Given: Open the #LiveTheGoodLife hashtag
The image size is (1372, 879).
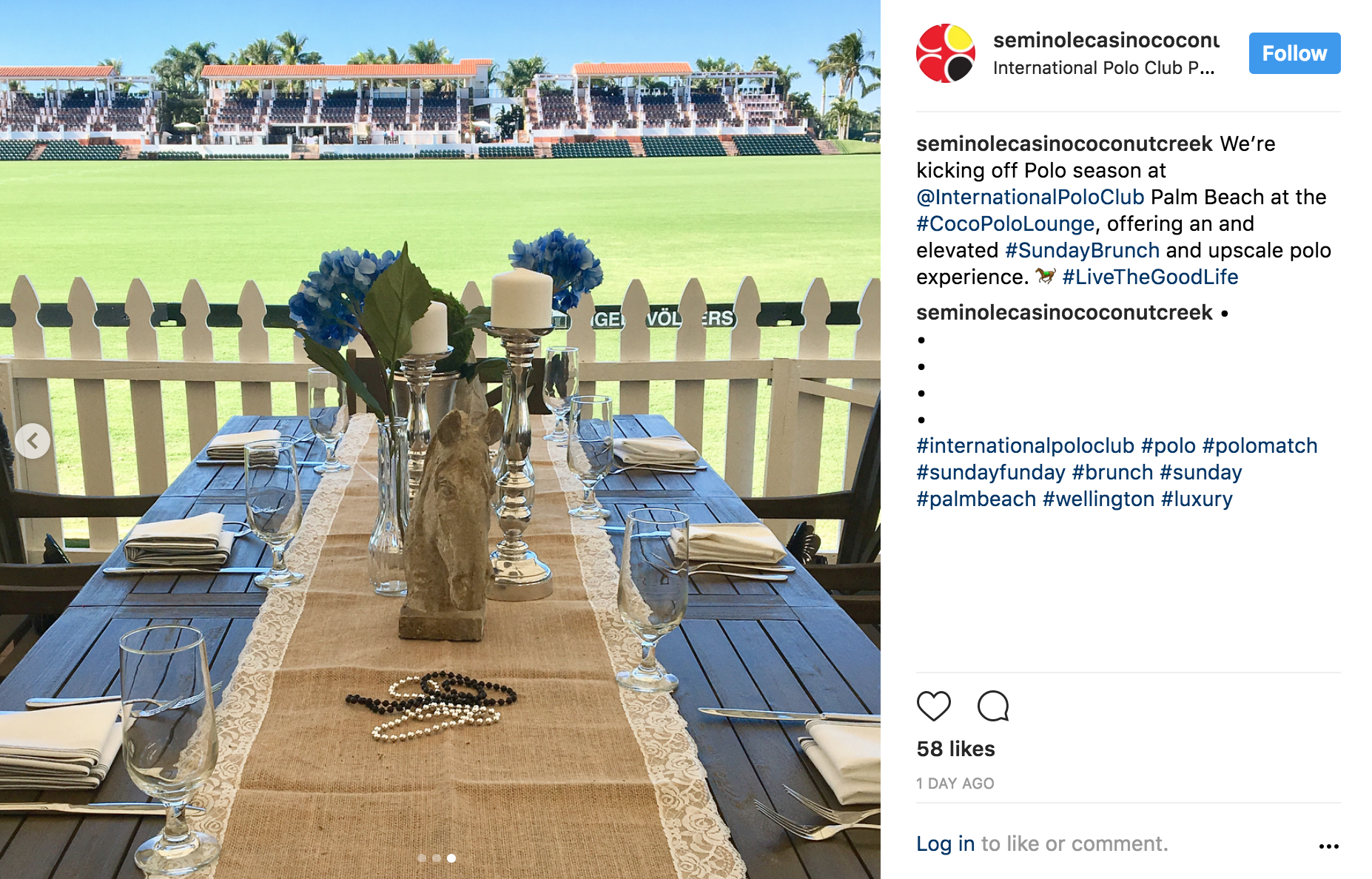Looking at the screenshot, I should 1150,277.
